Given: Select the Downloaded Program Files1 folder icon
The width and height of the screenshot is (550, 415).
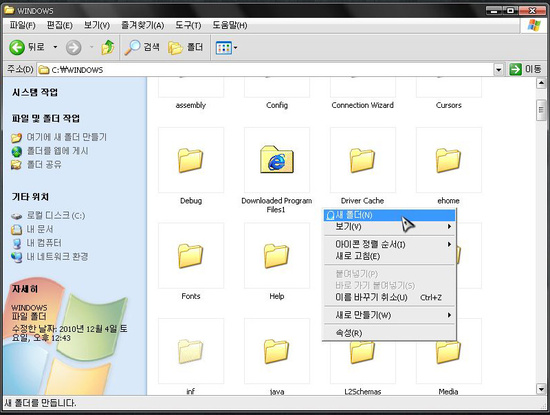Looking at the screenshot, I should pos(277,160).
